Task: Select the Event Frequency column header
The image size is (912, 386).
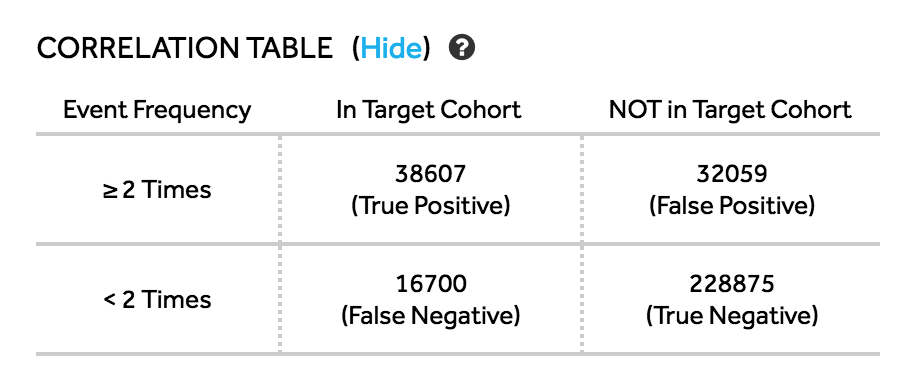Action: point(157,109)
